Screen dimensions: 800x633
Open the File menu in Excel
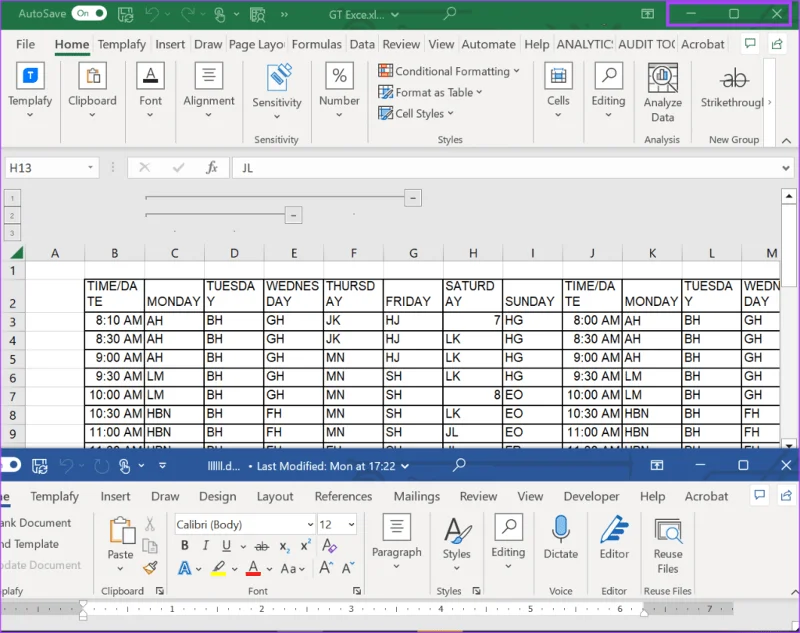coord(26,44)
